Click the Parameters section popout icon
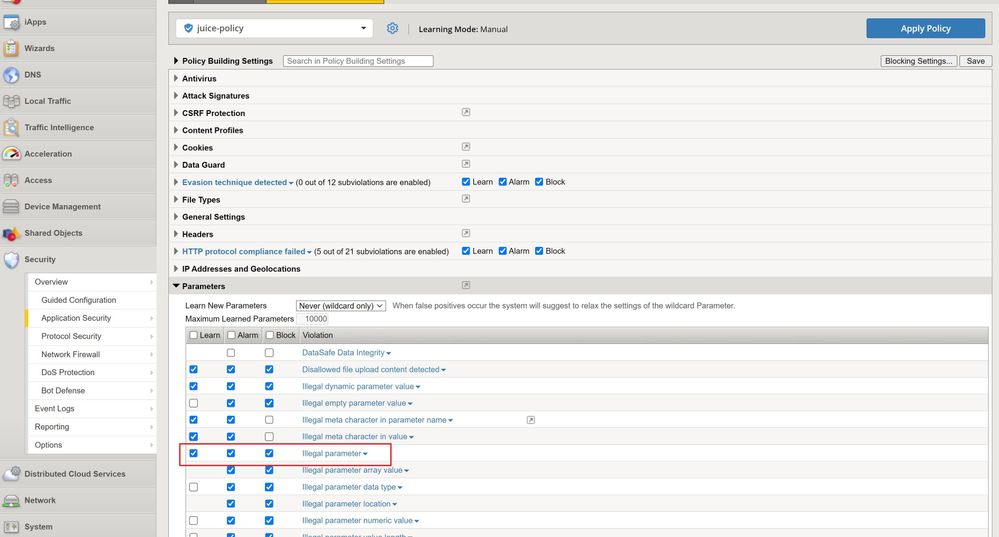The image size is (999, 537). [x=465, y=286]
